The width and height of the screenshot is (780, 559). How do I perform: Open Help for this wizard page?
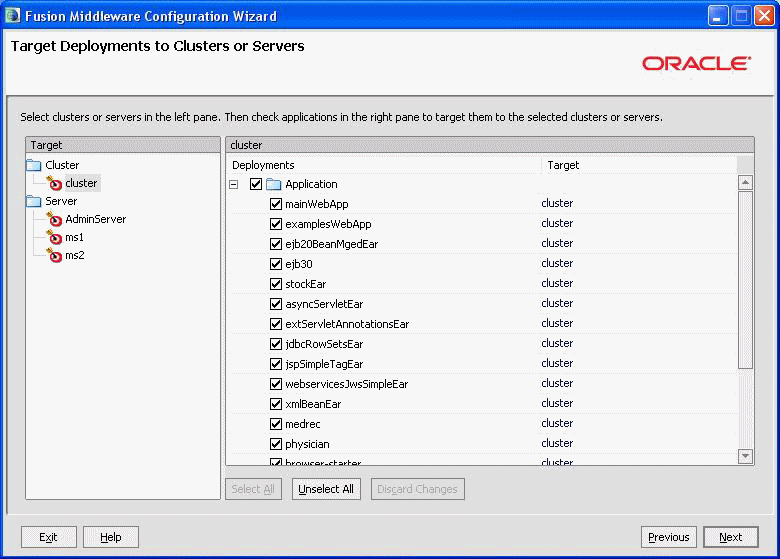point(110,537)
